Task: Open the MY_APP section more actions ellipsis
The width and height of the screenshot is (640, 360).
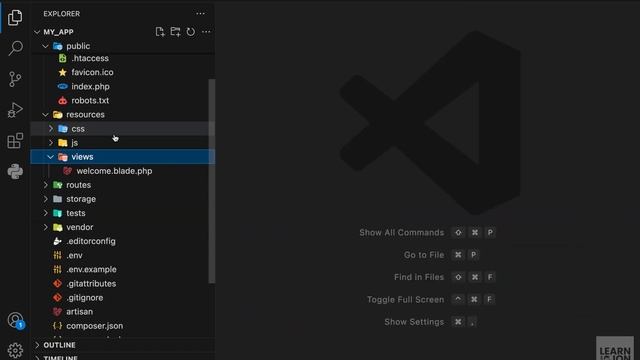Action: [x=206, y=32]
